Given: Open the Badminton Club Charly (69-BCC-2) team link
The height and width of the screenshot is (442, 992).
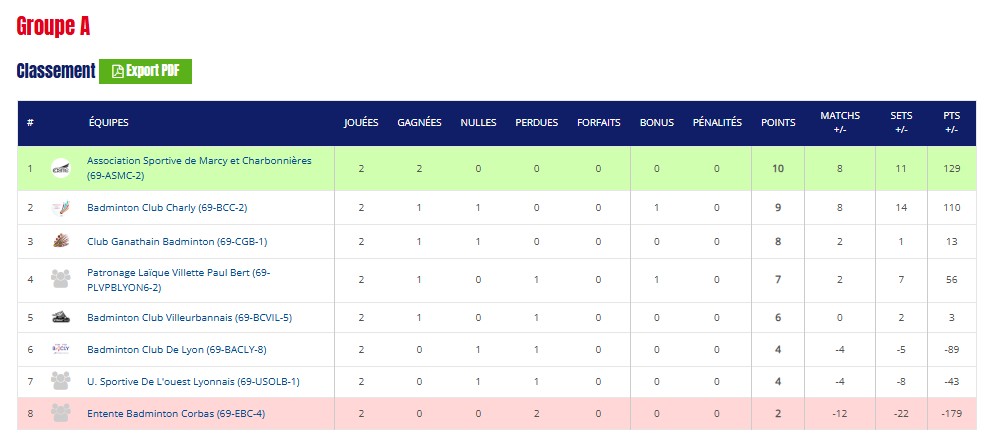Looking at the screenshot, I should (167, 208).
